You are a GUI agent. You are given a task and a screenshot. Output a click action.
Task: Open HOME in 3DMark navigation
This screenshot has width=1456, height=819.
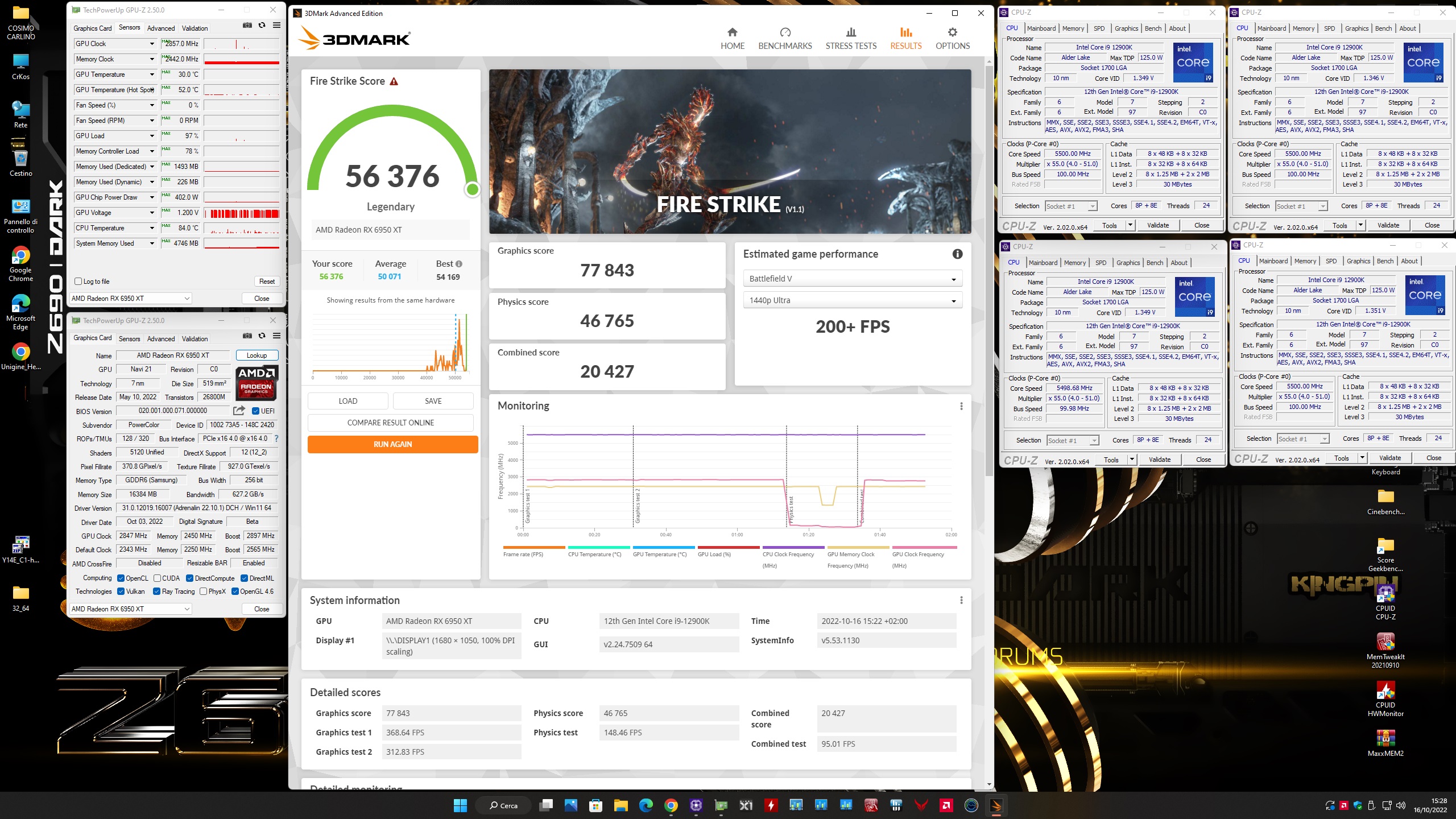[732, 39]
